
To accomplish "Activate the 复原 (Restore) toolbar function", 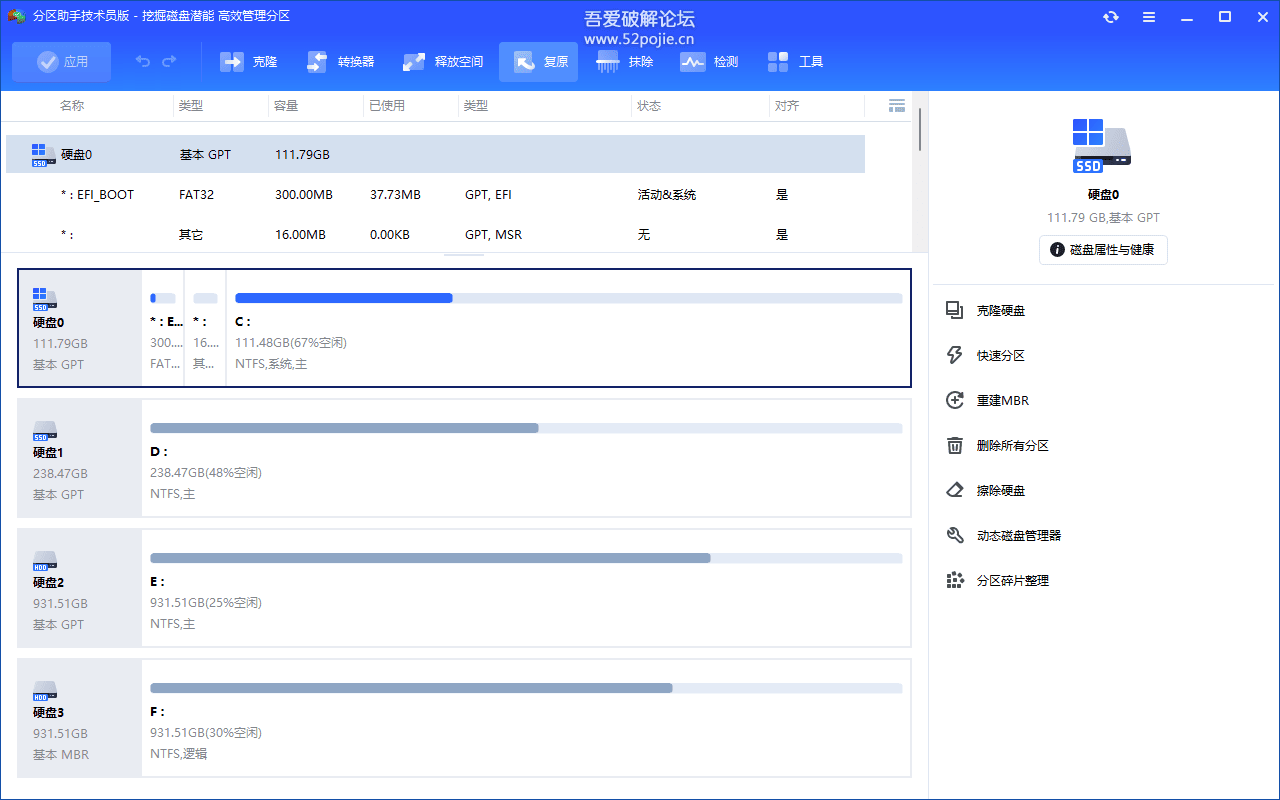I will [539, 61].
